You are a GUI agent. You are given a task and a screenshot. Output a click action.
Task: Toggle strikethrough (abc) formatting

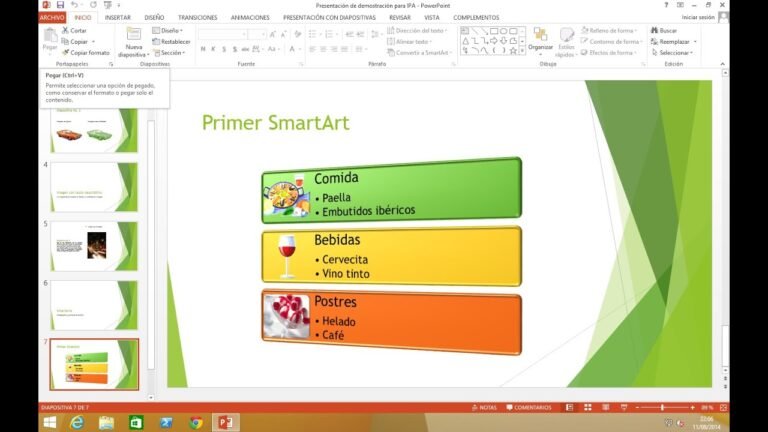(245, 49)
